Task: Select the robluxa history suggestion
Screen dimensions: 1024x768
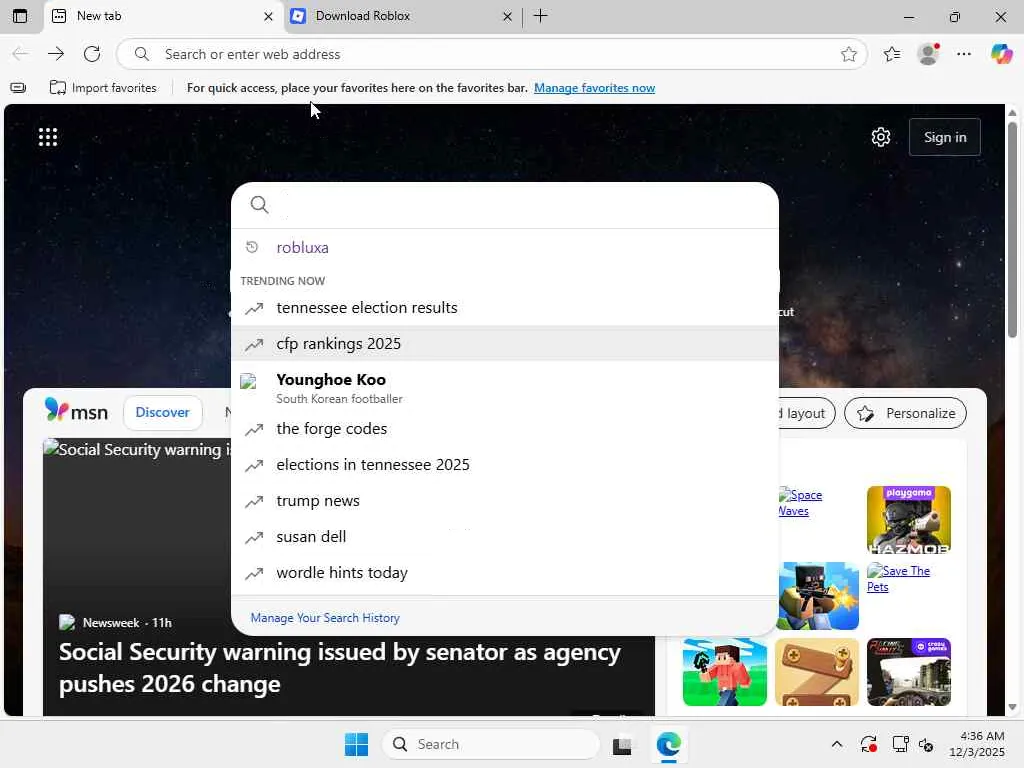Action: coord(505,248)
